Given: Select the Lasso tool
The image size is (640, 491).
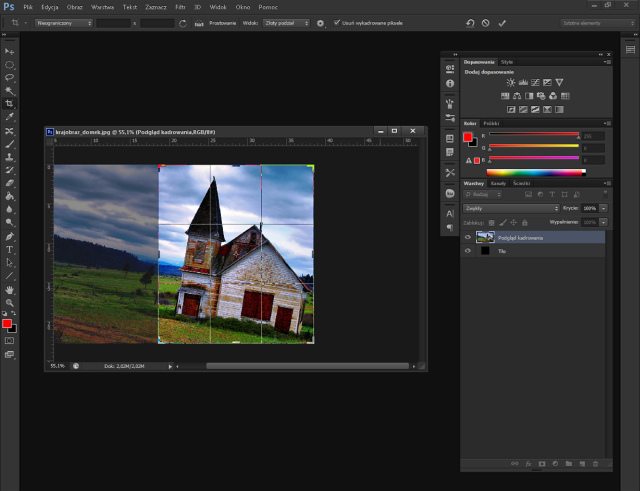Looking at the screenshot, I should (x=9, y=78).
